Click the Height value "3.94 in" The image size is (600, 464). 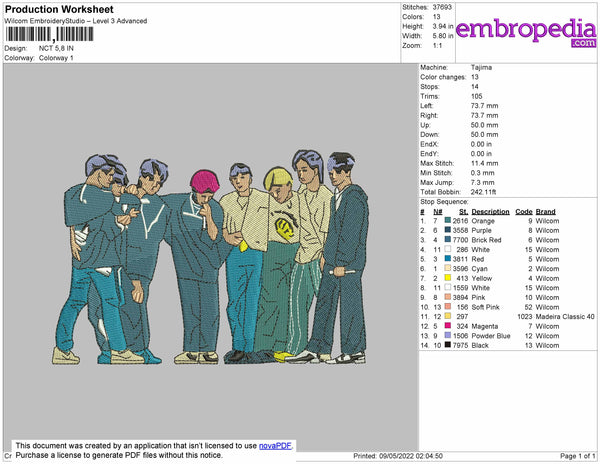(x=443, y=26)
